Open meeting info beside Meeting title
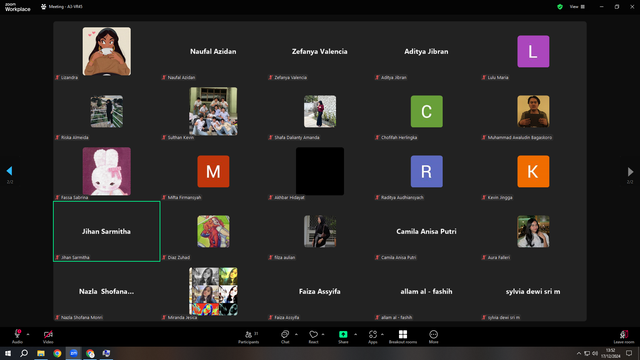The image size is (640, 360). click(44, 7)
